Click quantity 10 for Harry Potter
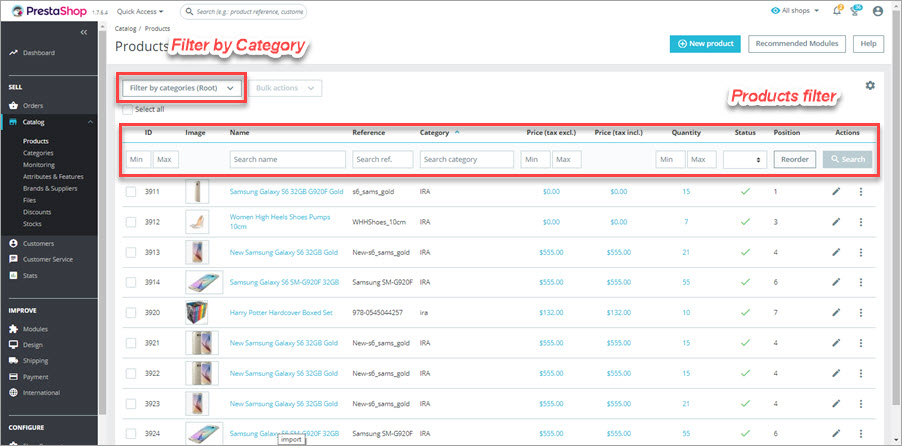 coord(686,312)
